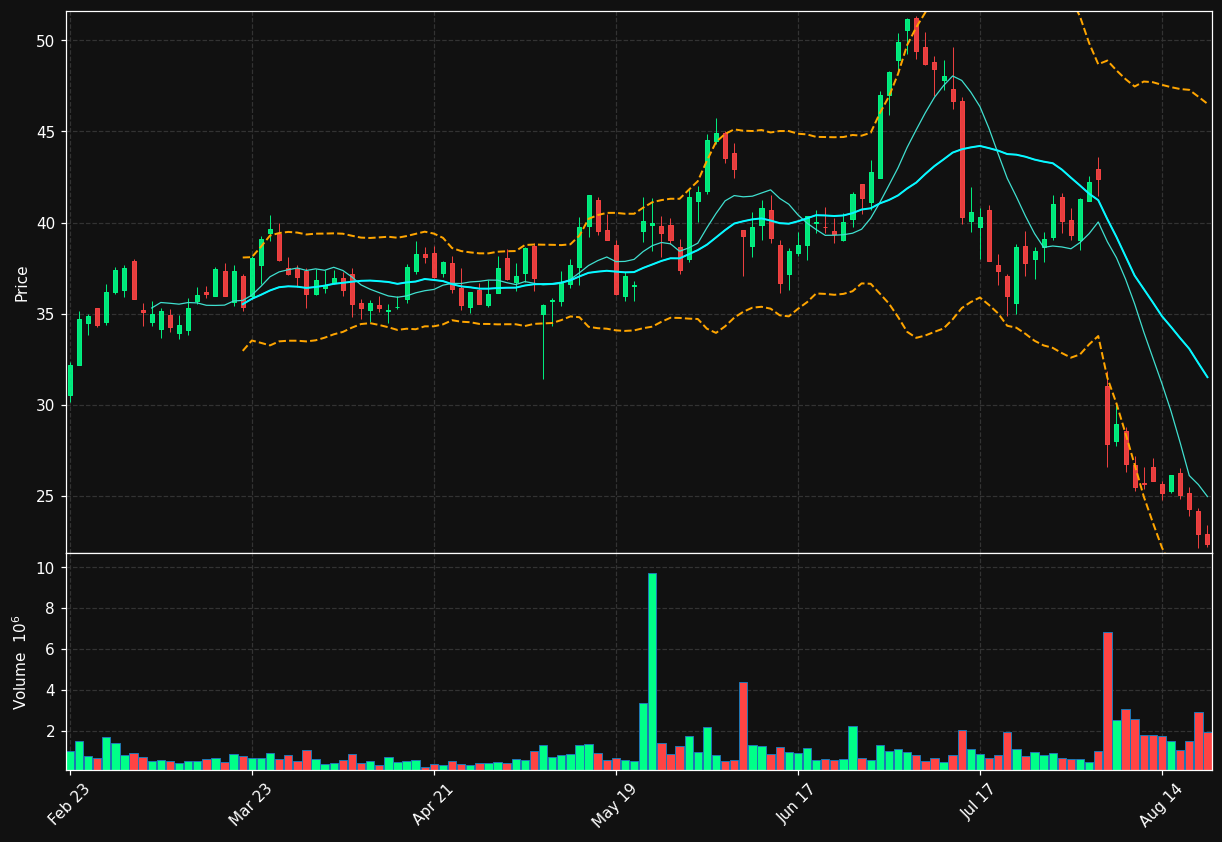Click the 35 price tick label

click(48, 314)
